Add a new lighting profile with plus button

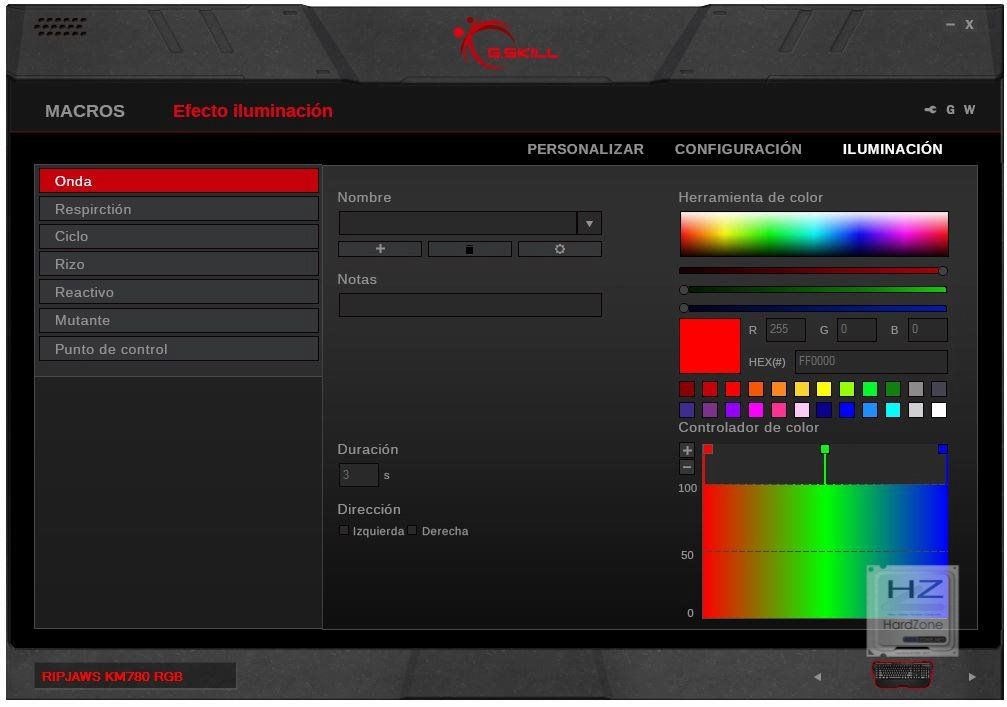pyautogui.click(x=380, y=249)
